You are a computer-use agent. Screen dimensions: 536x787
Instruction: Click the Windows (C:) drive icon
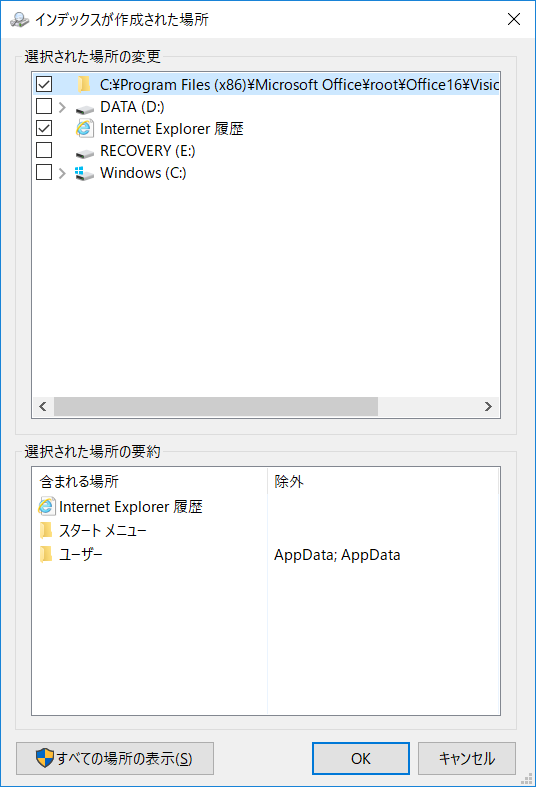(x=84, y=173)
